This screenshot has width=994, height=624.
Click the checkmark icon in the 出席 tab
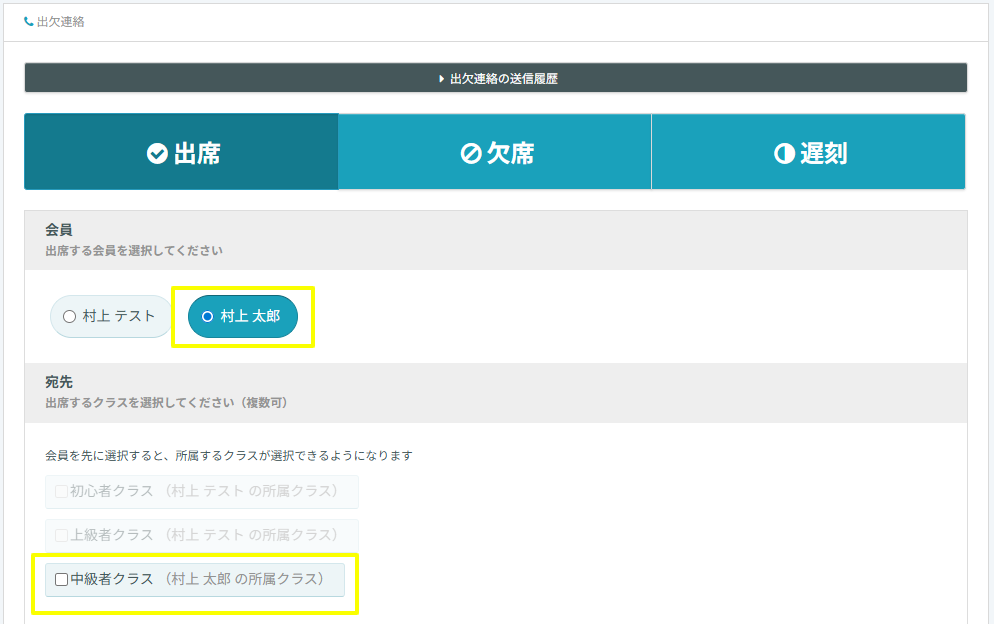[157, 153]
